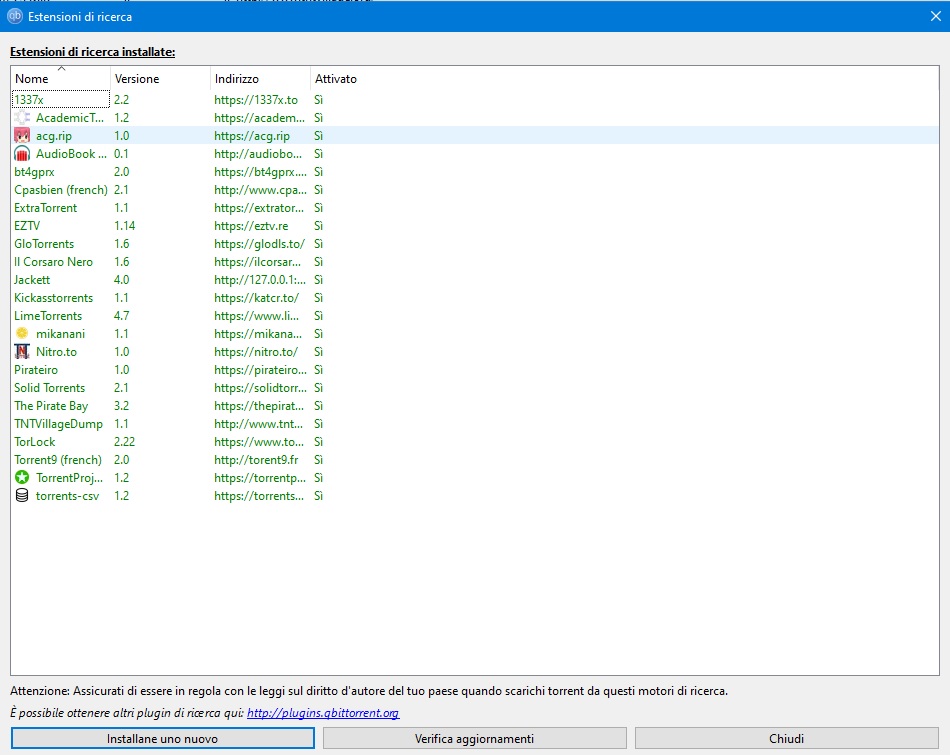Screen dimensions: 950x755
Task: Click the https://acg.rip address cell
Action: tap(252, 136)
